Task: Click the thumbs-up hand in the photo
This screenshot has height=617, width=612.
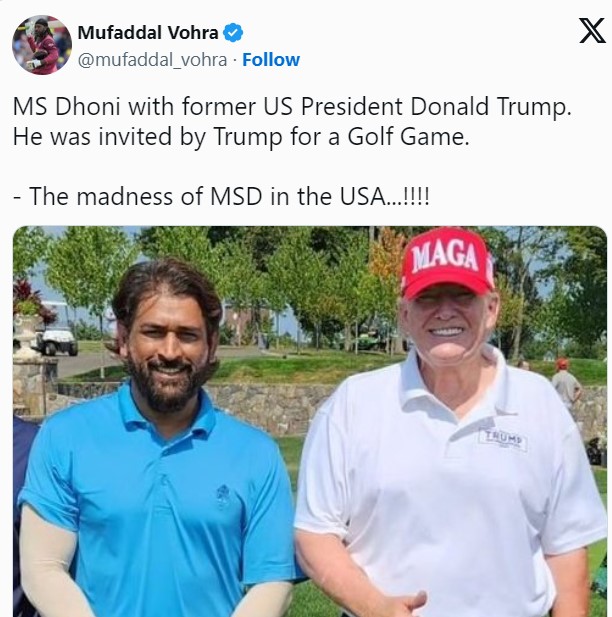Action: 405,604
